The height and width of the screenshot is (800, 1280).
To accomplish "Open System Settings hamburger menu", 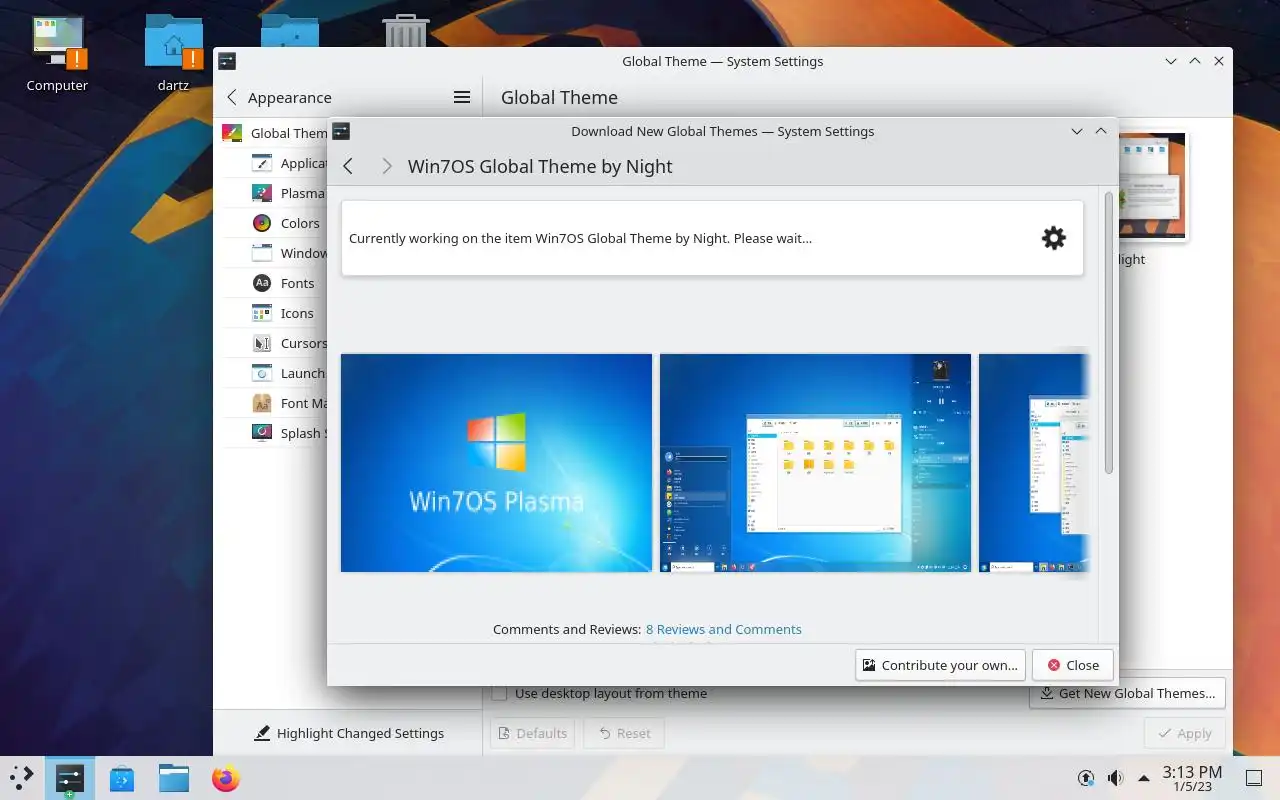I will click(x=462, y=97).
